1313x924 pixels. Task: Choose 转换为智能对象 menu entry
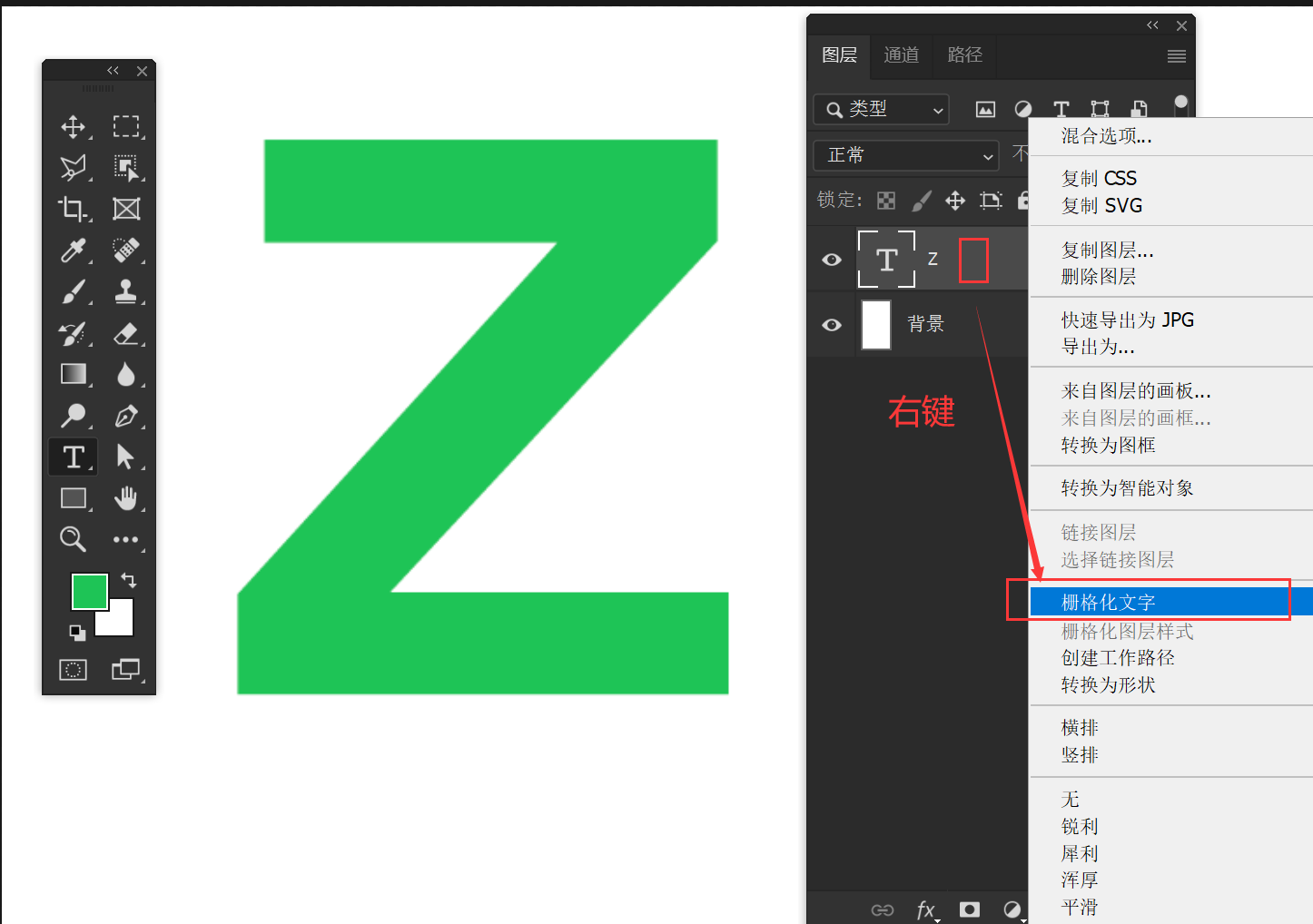[x=1171, y=488]
